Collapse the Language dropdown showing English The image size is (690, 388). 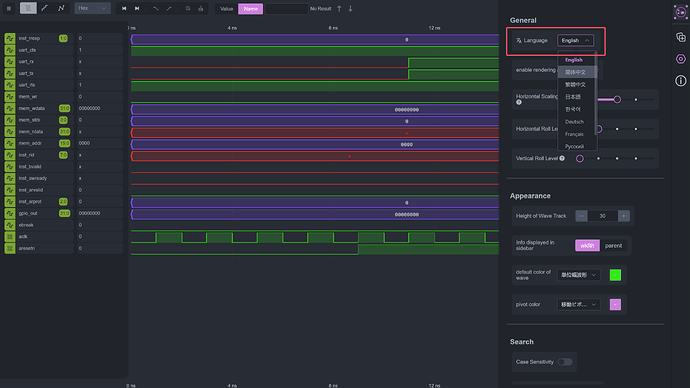coord(575,40)
